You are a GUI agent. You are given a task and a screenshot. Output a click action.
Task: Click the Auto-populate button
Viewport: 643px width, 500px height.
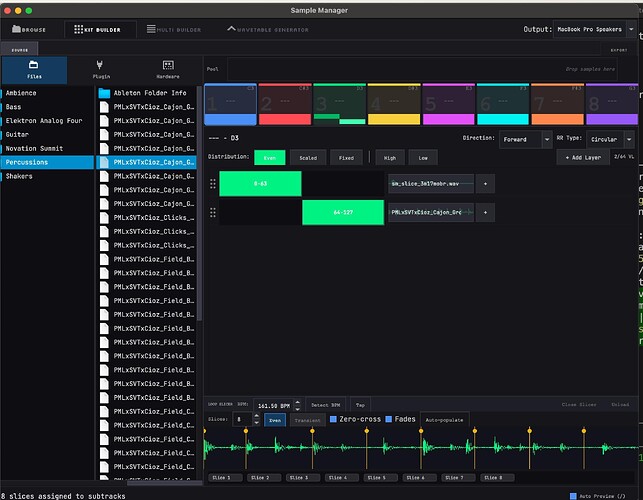[445, 420]
